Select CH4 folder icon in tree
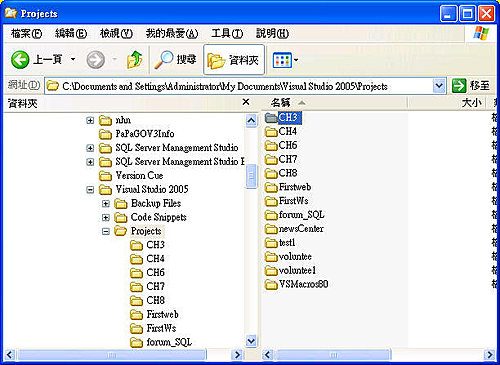500x365 pixels. (136, 259)
